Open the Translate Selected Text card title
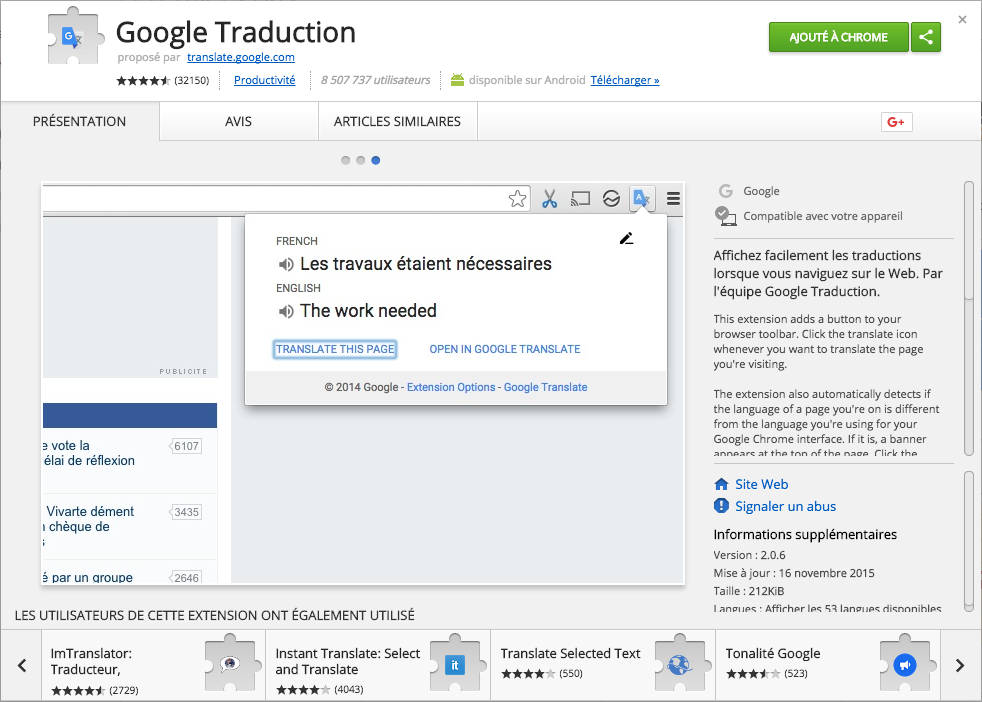The height and width of the screenshot is (702, 982). (571, 653)
